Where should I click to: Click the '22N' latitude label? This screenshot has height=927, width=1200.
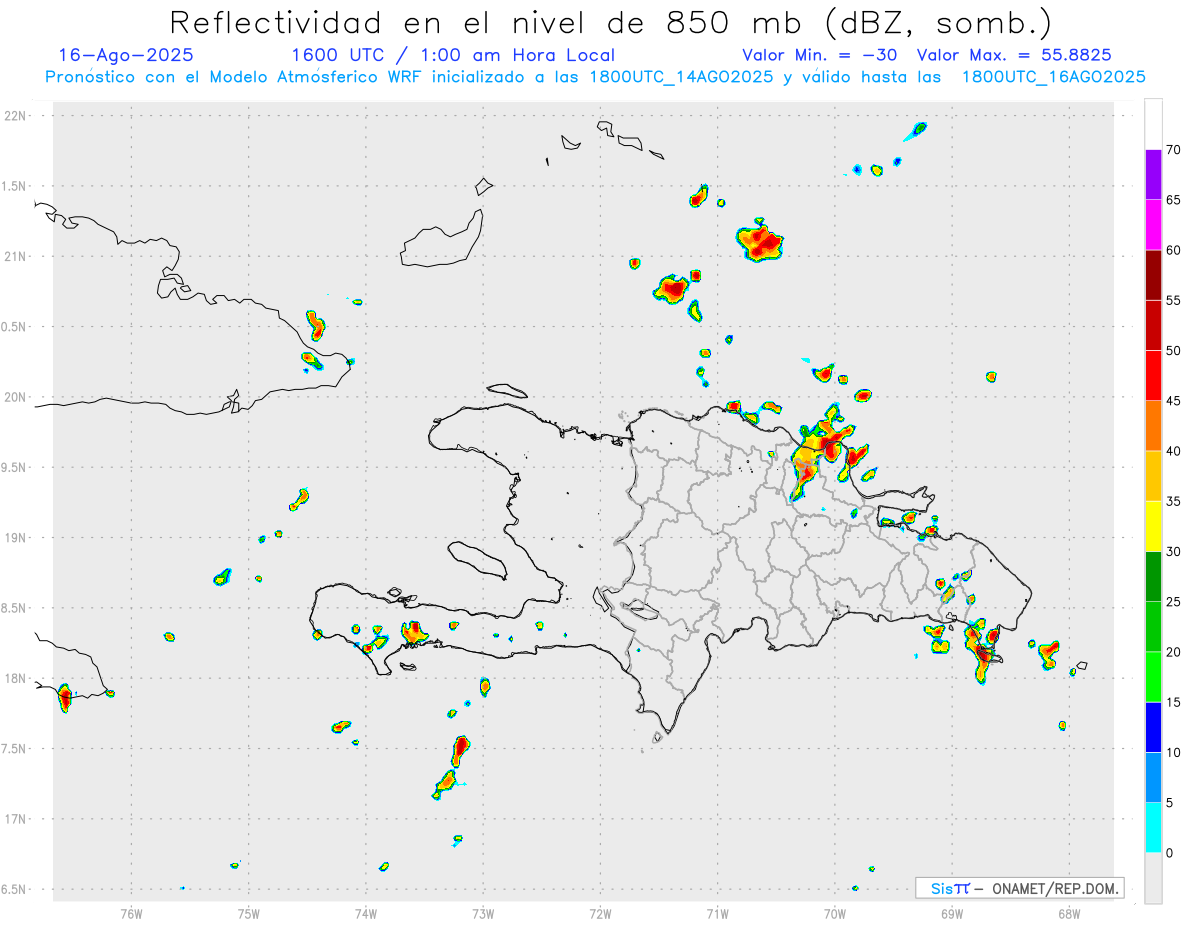coord(16,116)
